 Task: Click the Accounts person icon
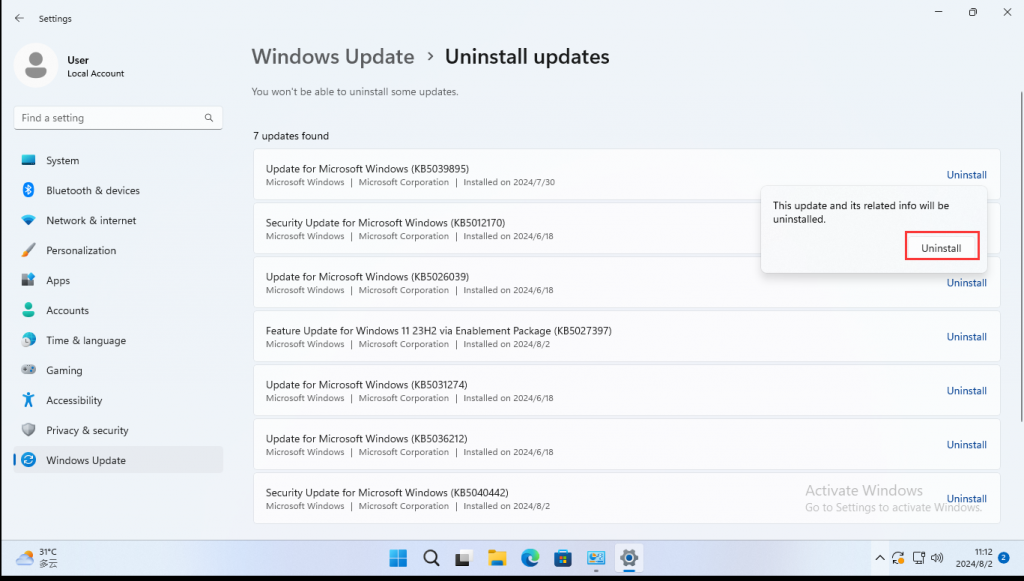(x=28, y=310)
